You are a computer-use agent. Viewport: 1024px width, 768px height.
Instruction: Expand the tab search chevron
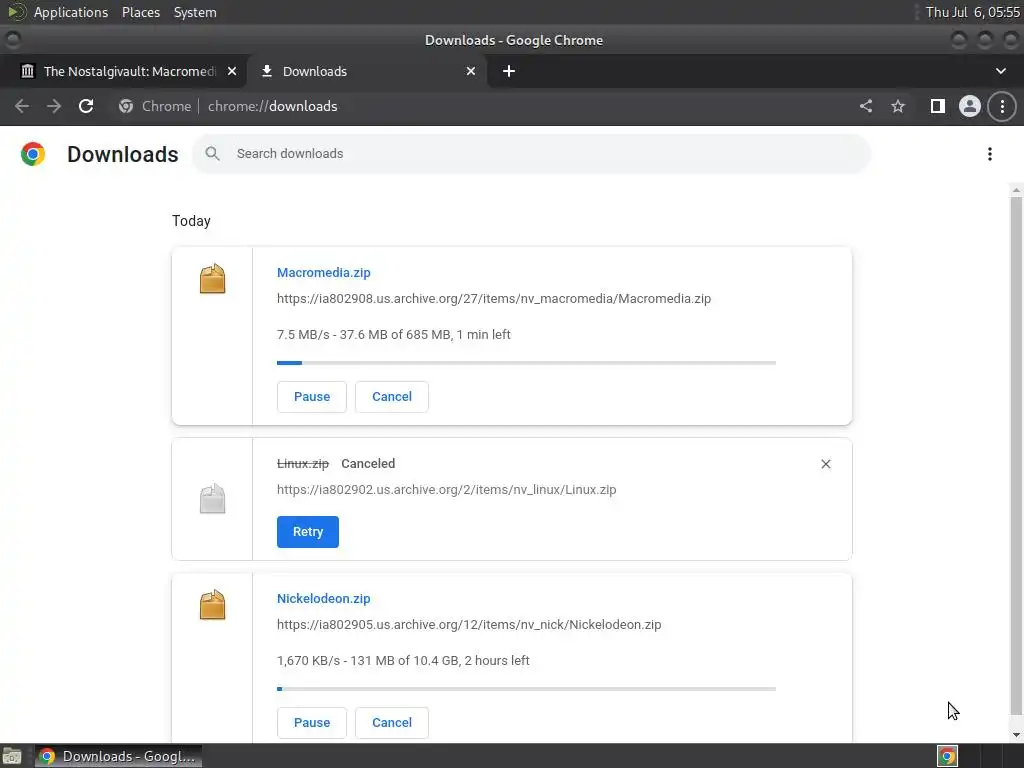tap(1000, 71)
